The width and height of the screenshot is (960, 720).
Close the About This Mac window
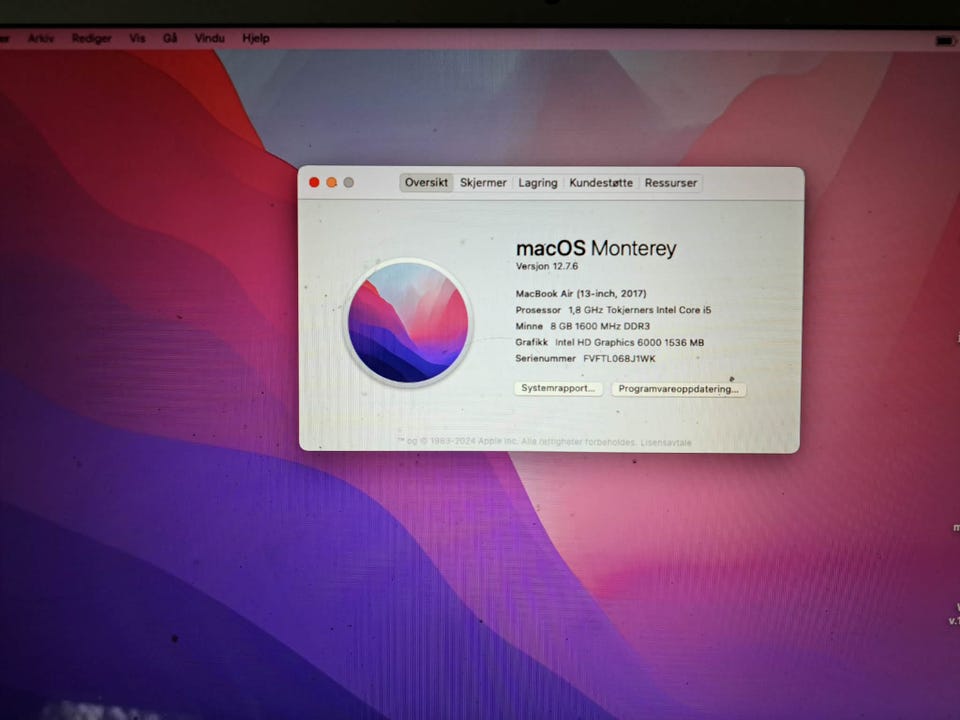click(314, 182)
